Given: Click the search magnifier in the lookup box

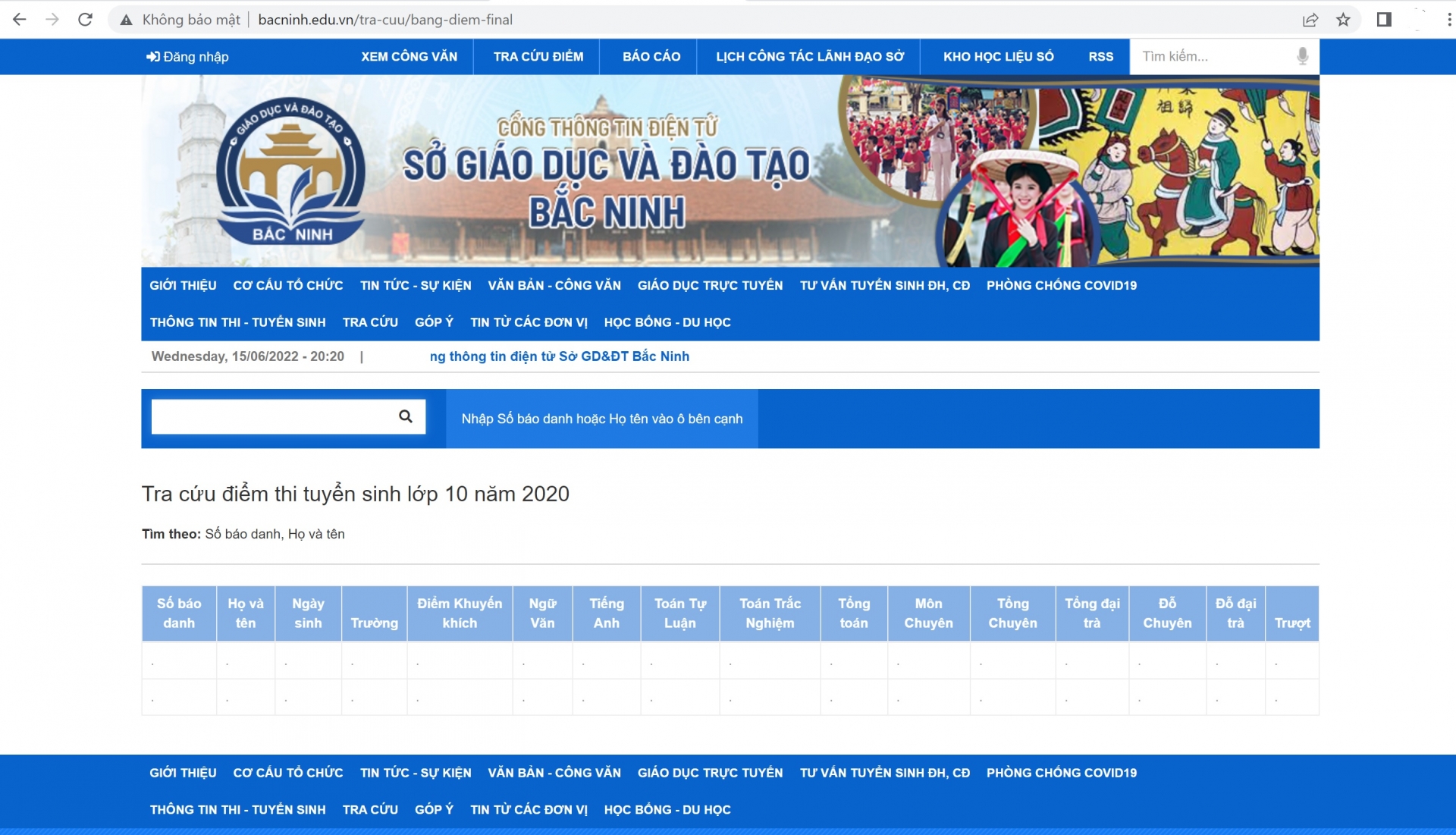Looking at the screenshot, I should [x=406, y=416].
